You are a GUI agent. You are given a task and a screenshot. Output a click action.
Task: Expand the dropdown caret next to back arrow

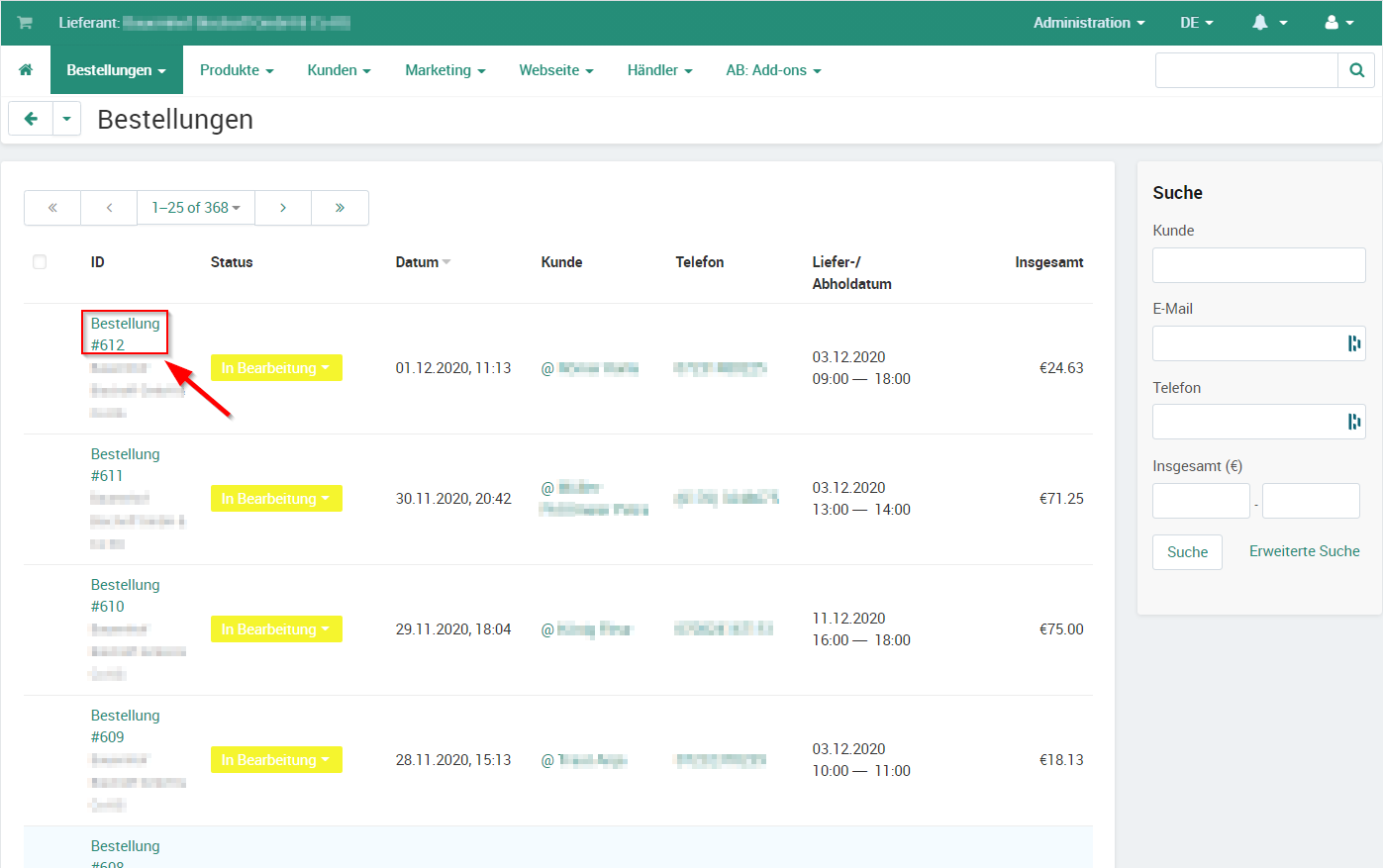click(x=66, y=119)
